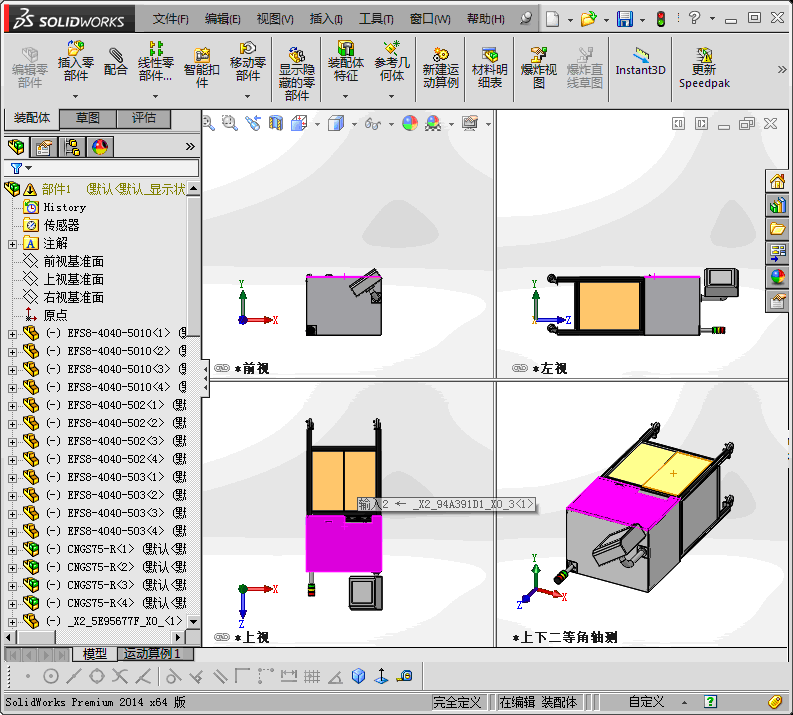Select 原点 in feature tree
793x715 pixels.
(x=55, y=316)
